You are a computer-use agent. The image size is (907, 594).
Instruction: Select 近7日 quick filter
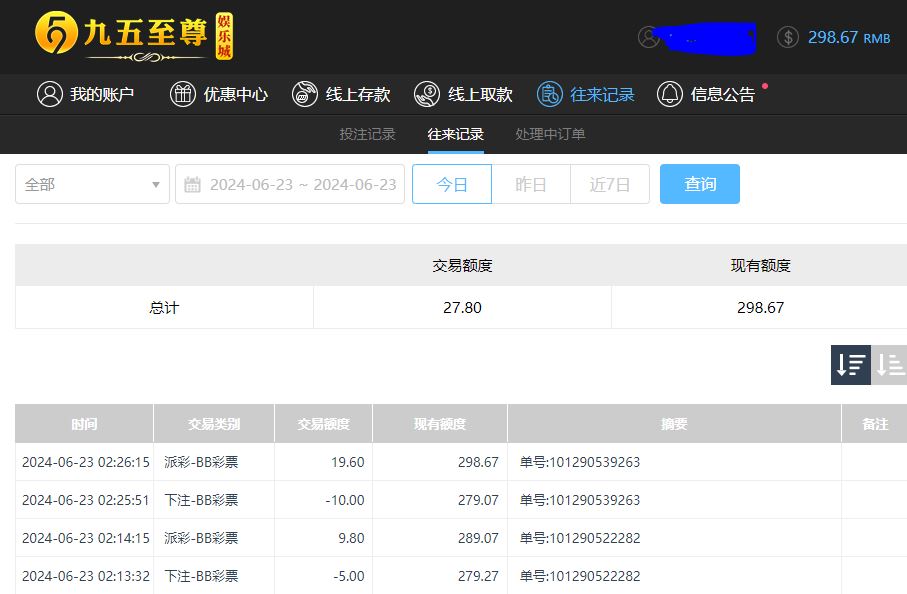610,184
